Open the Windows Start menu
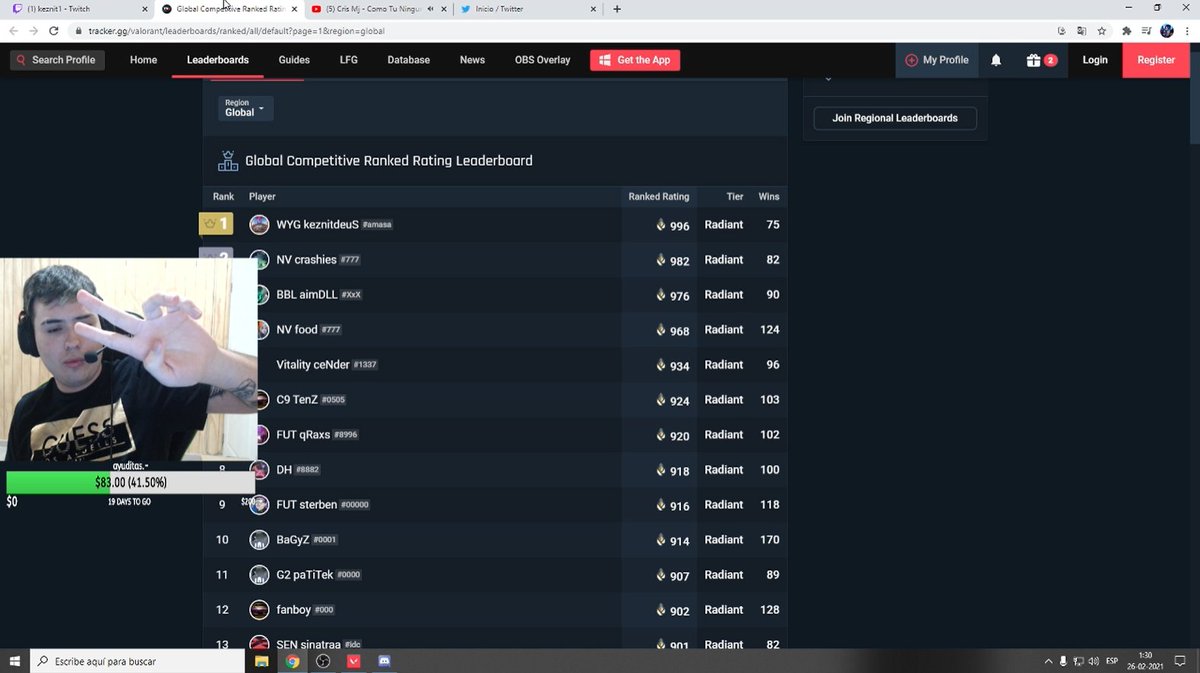The height and width of the screenshot is (673, 1200). click(x=15, y=661)
